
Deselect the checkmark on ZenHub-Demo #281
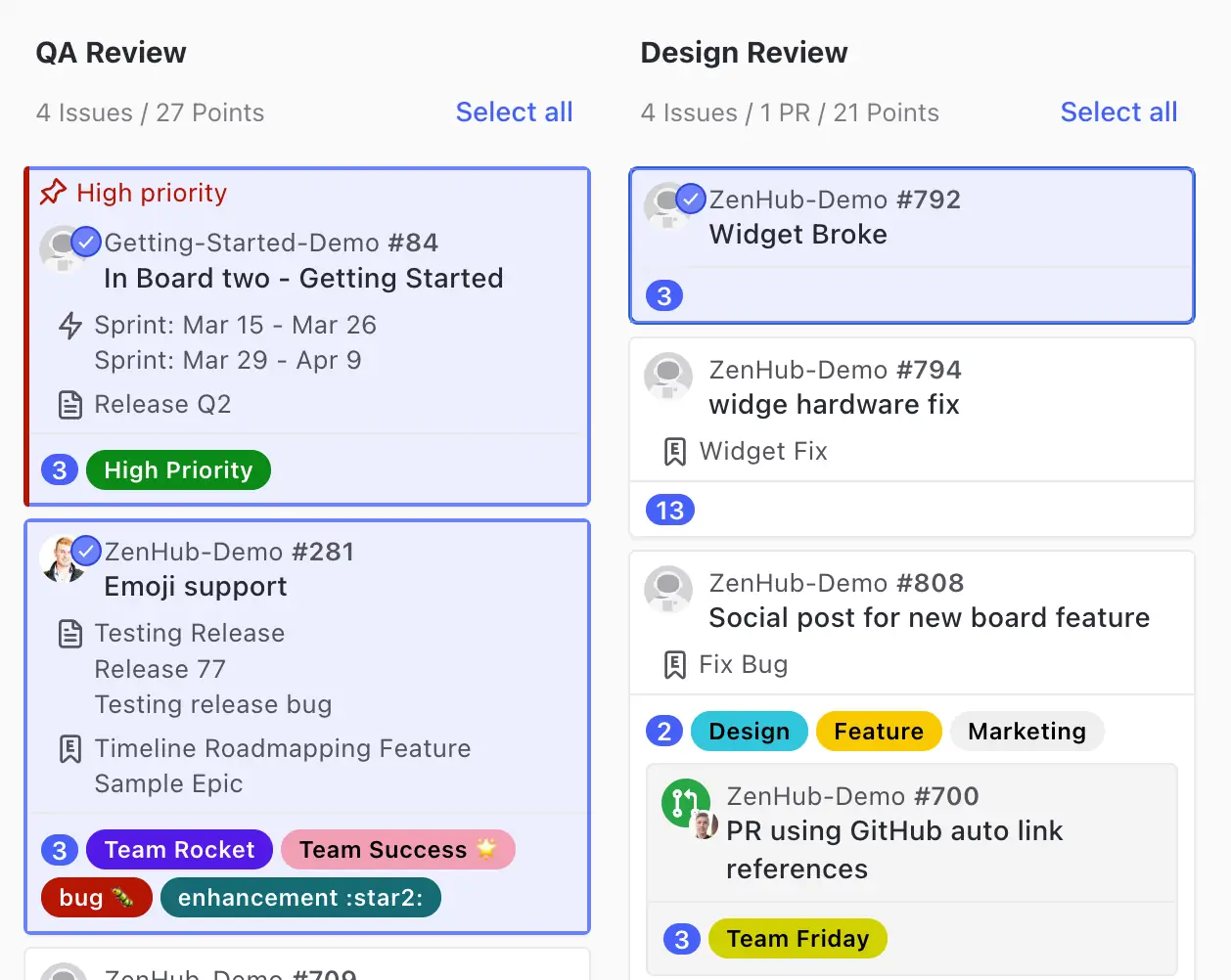point(86,552)
